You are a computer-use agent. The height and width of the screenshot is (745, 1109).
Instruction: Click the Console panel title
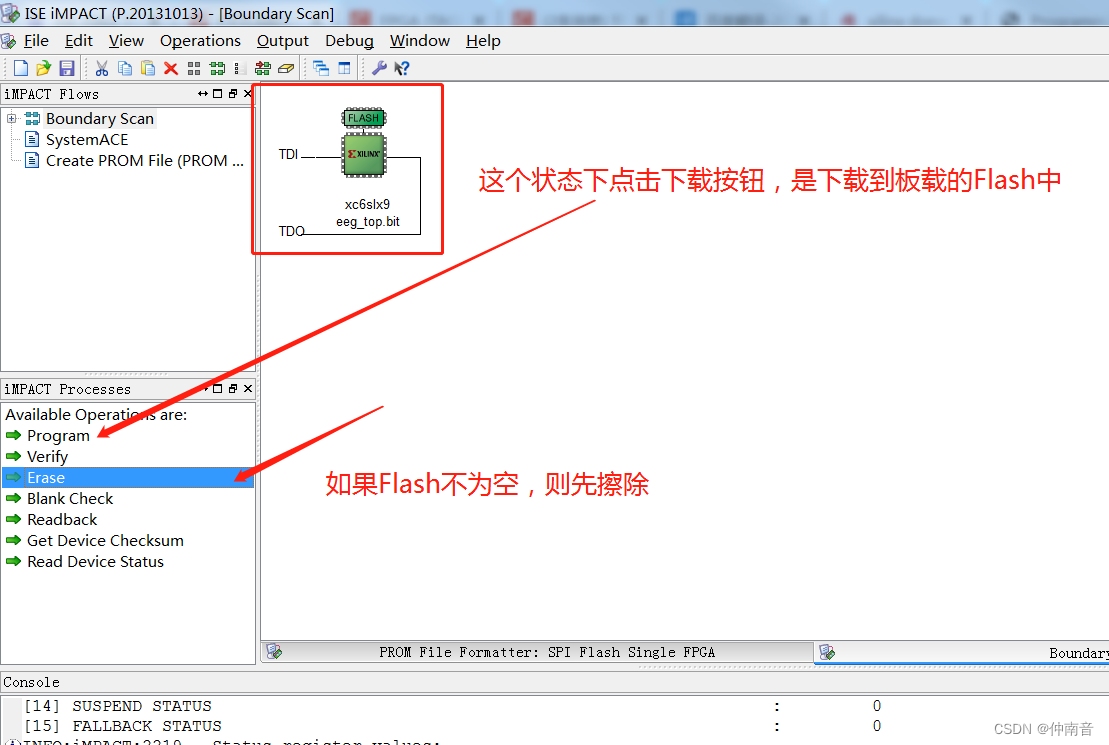(31, 682)
